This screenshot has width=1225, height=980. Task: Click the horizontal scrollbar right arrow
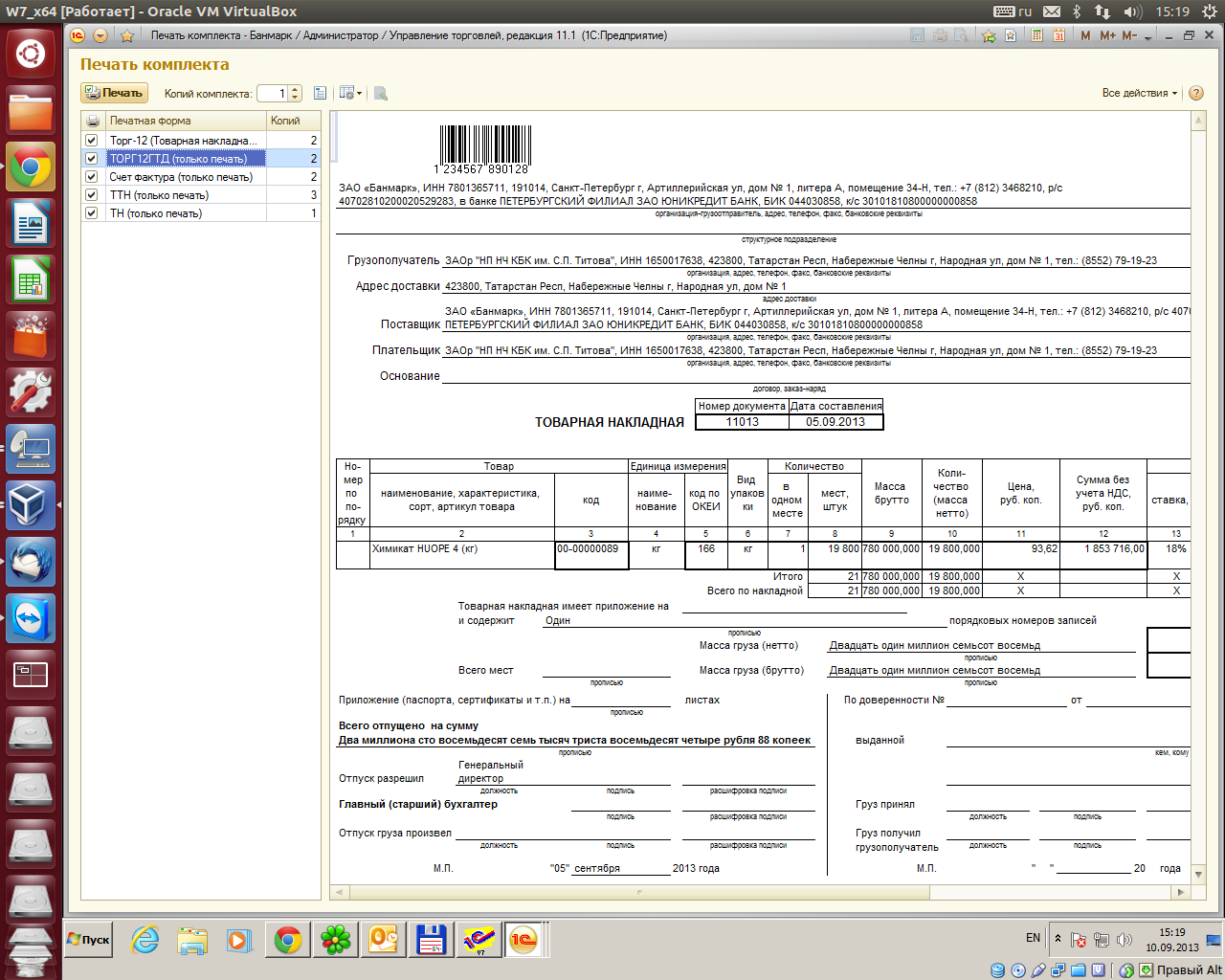click(1181, 892)
